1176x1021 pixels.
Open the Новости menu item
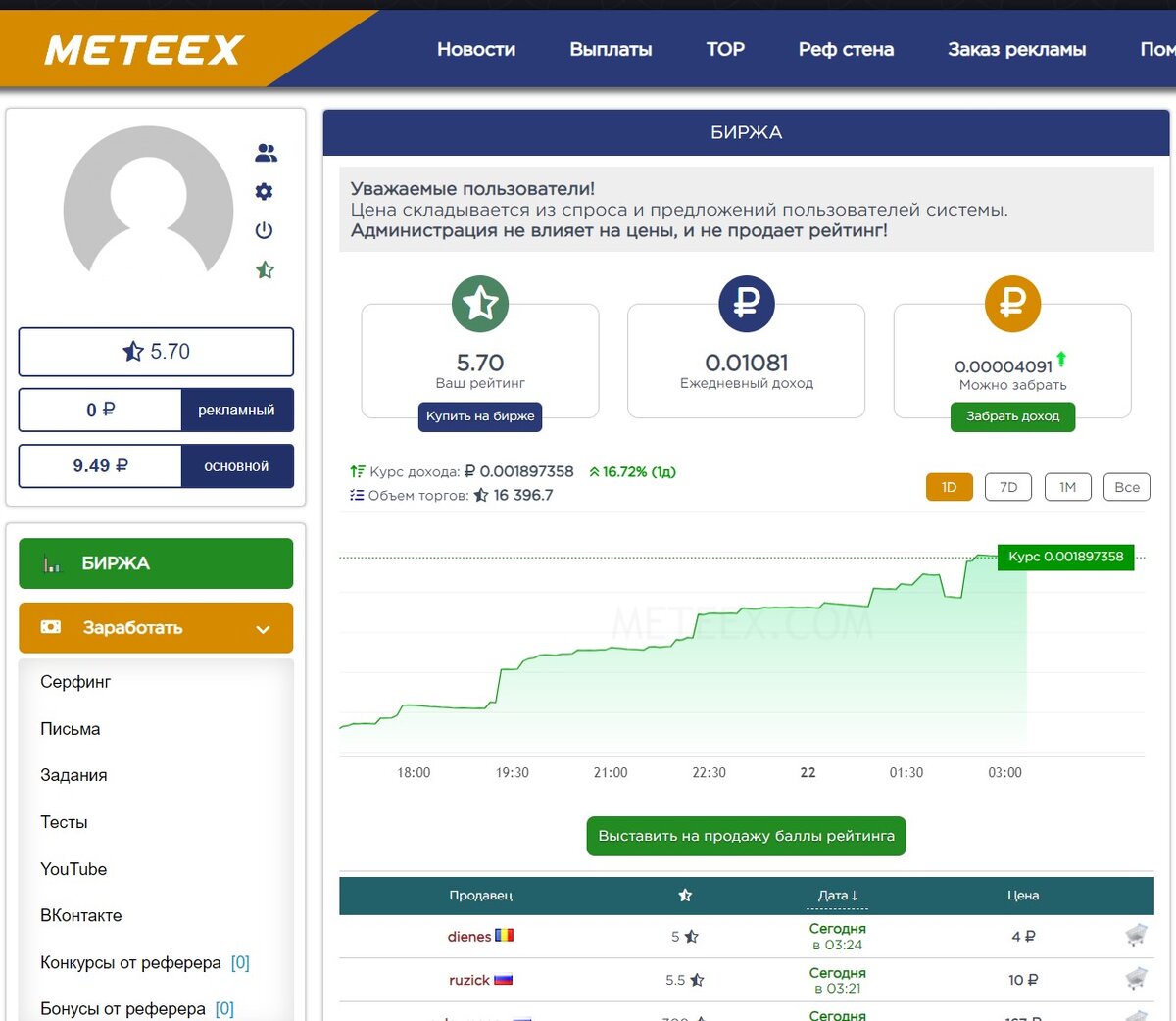pos(477,49)
